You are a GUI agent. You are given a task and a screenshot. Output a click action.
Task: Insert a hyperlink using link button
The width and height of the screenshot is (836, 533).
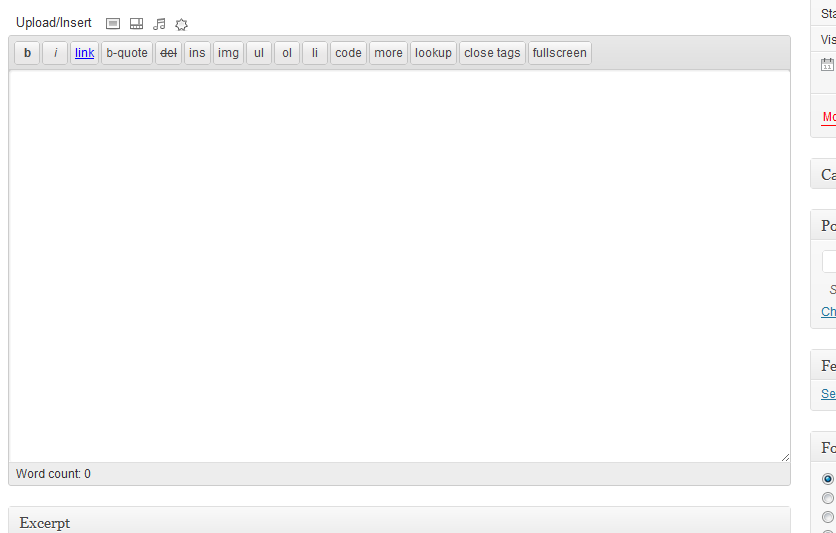(x=84, y=53)
